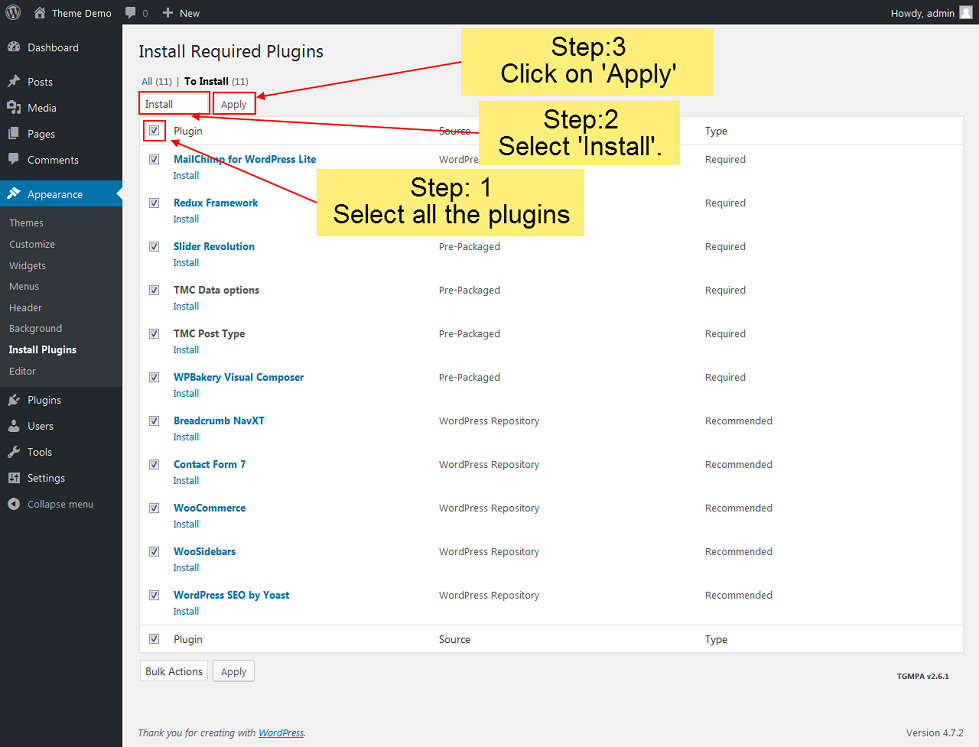
Task: Click the Users icon in sidebar
Action: [x=14, y=426]
